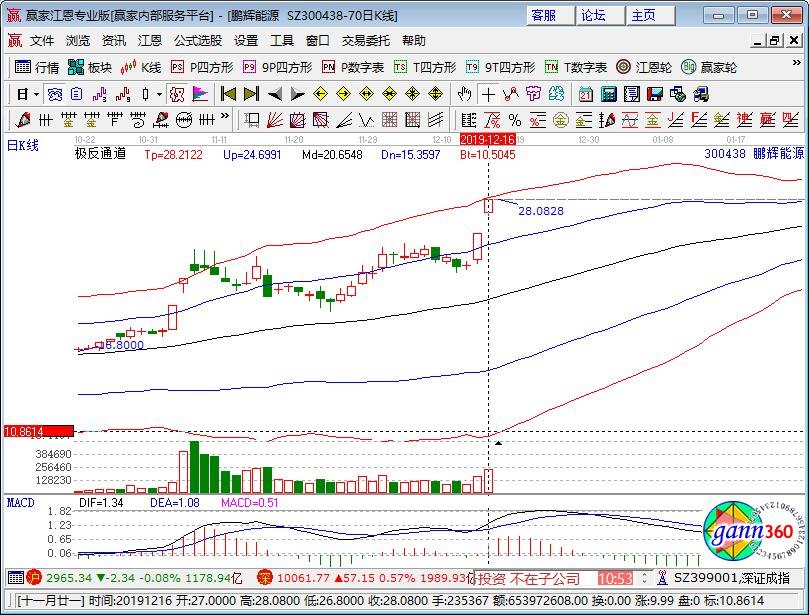The image size is (809, 615).
Task: Jump to last bar with skip-to-end icon
Action: pyautogui.click(x=251, y=94)
